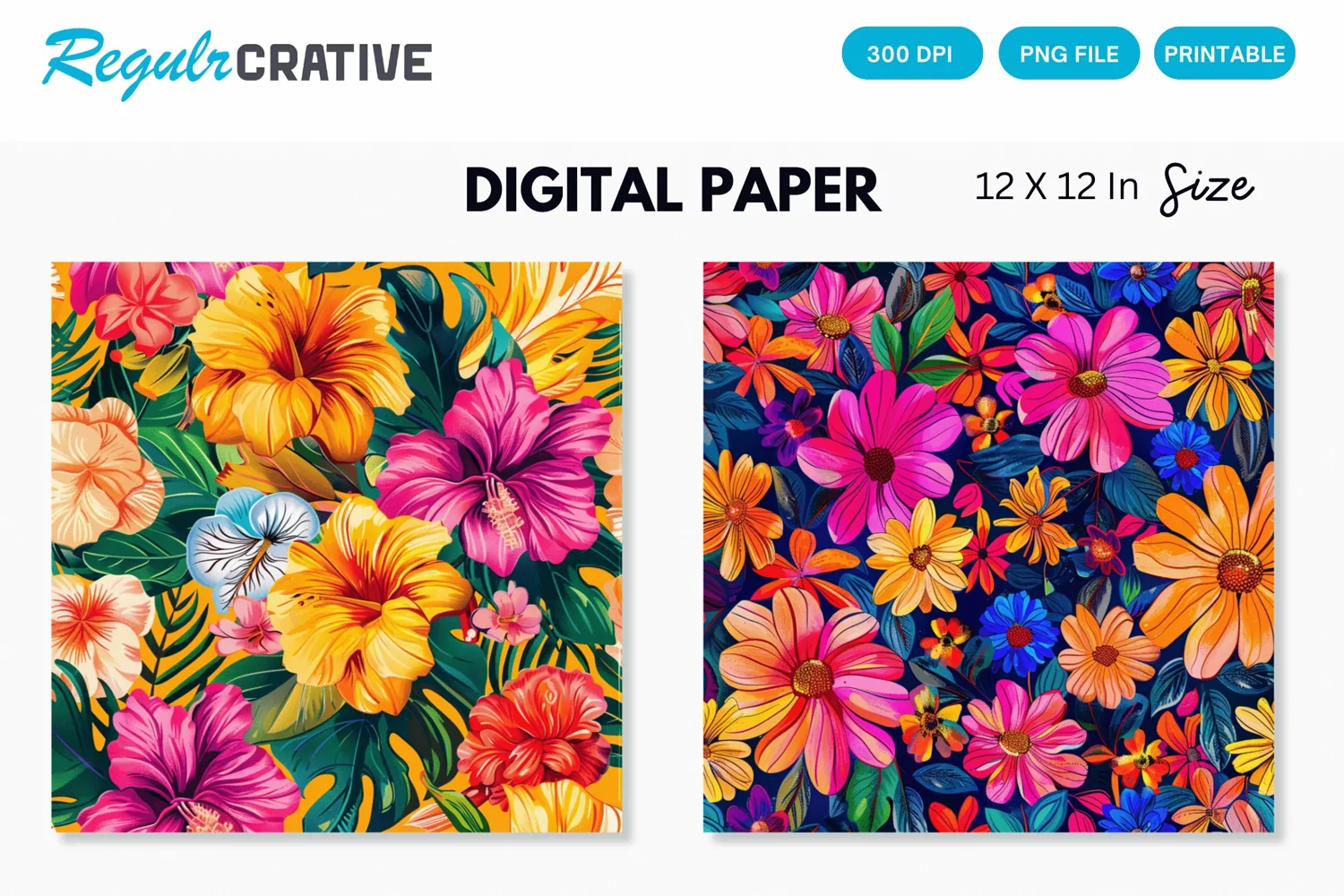The width and height of the screenshot is (1344, 896).
Task: Click the yellow hibiscus in center left paper
Action: [369, 602]
